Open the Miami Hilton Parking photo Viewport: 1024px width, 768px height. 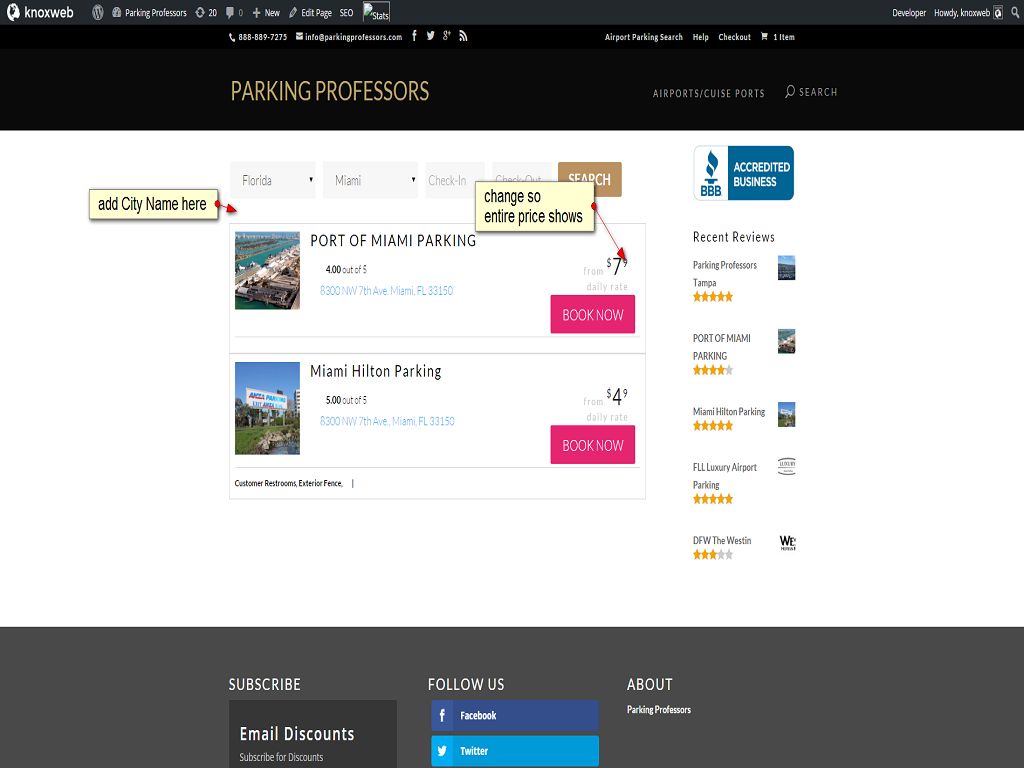267,408
